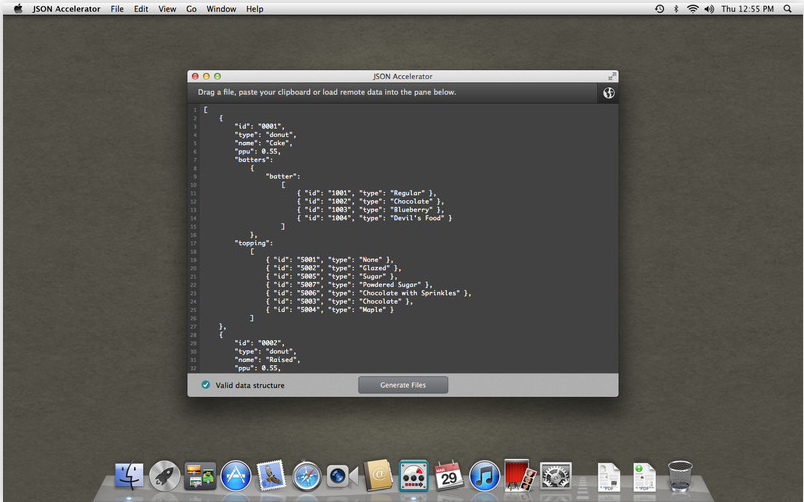Click the globe icon to load remote data
The height and width of the screenshot is (502, 804).
(x=608, y=93)
